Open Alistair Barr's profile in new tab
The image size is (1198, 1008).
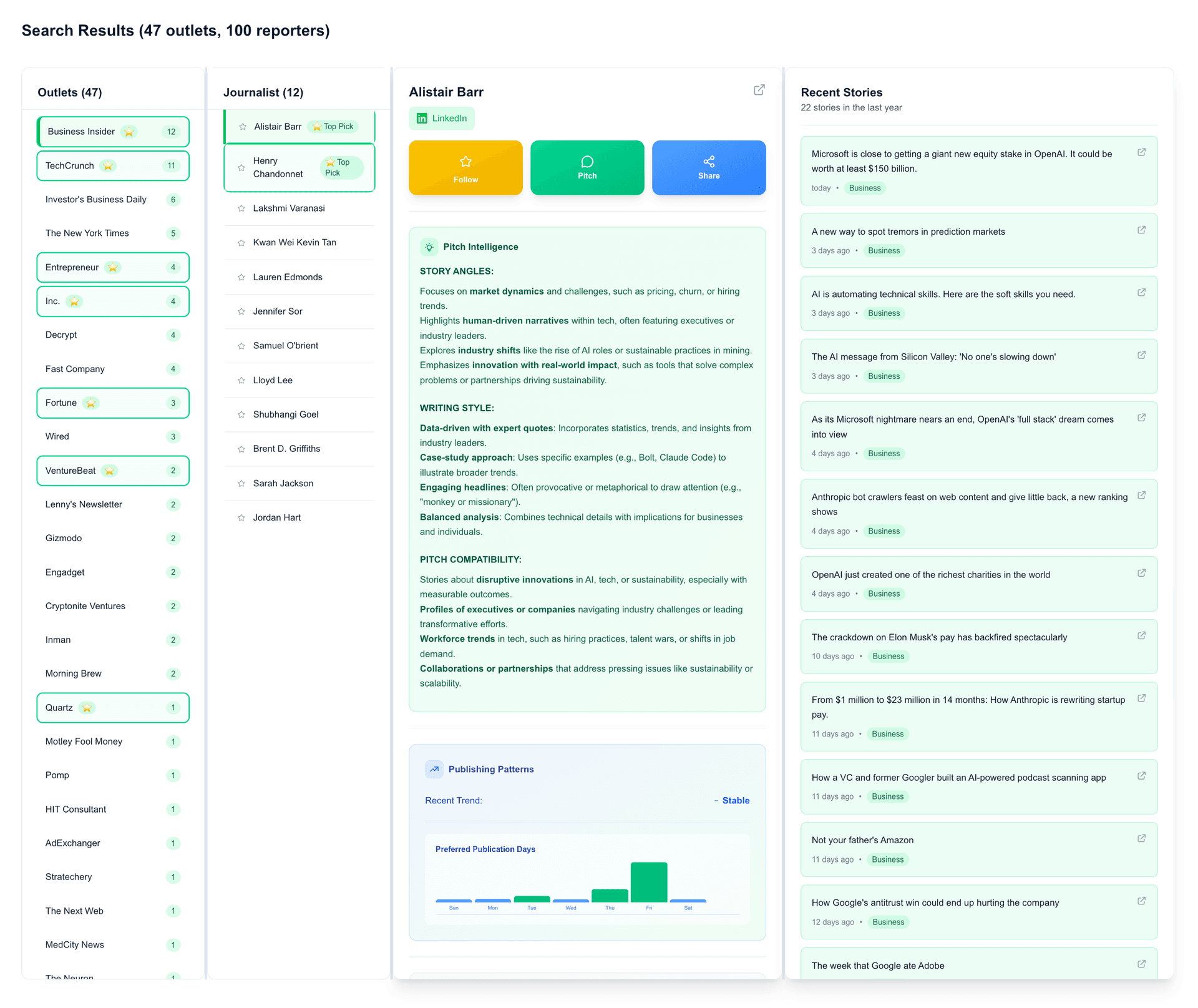point(759,91)
